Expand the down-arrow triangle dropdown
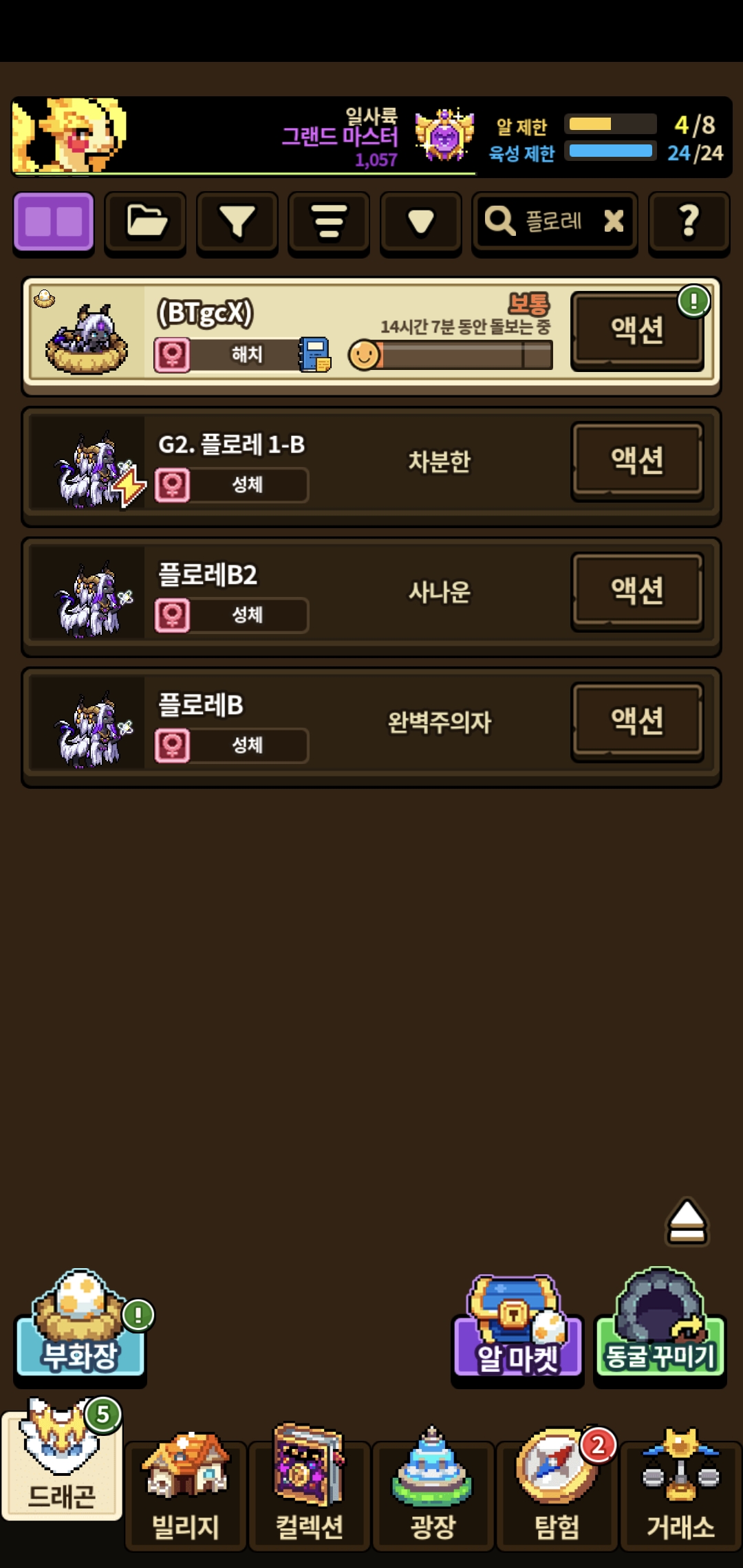The width and height of the screenshot is (743, 1568). click(420, 222)
